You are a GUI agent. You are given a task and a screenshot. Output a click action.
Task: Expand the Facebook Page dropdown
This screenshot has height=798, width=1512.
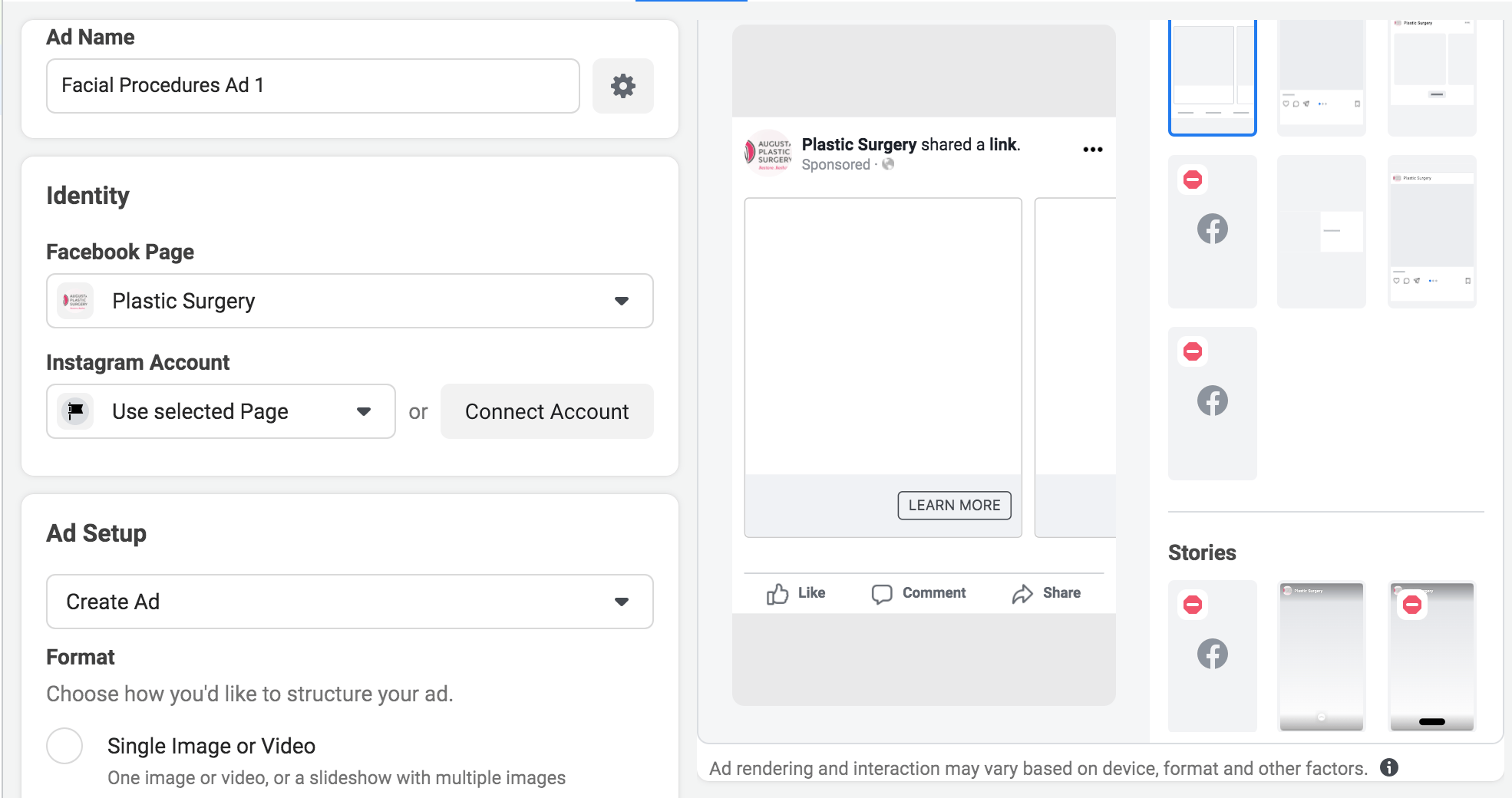click(621, 301)
